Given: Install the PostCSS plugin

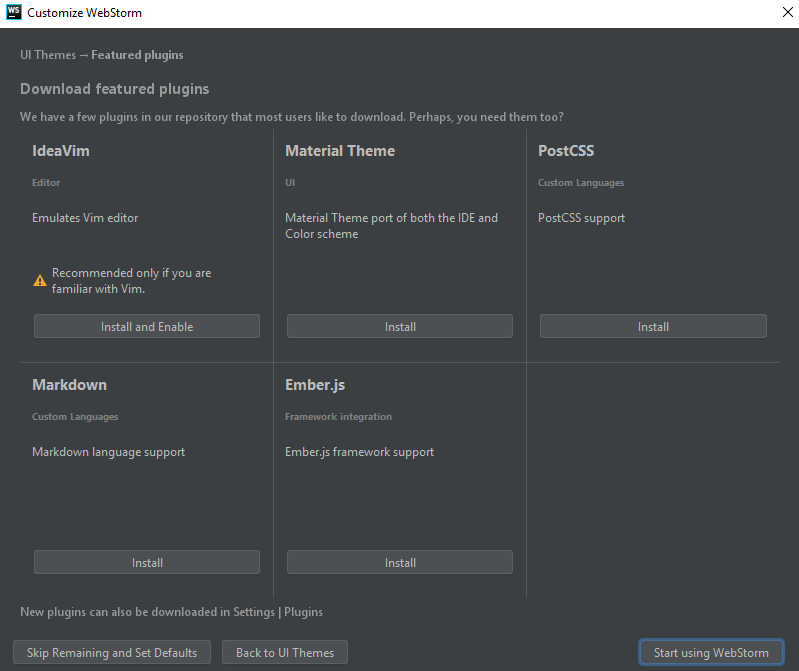Looking at the screenshot, I should (653, 326).
